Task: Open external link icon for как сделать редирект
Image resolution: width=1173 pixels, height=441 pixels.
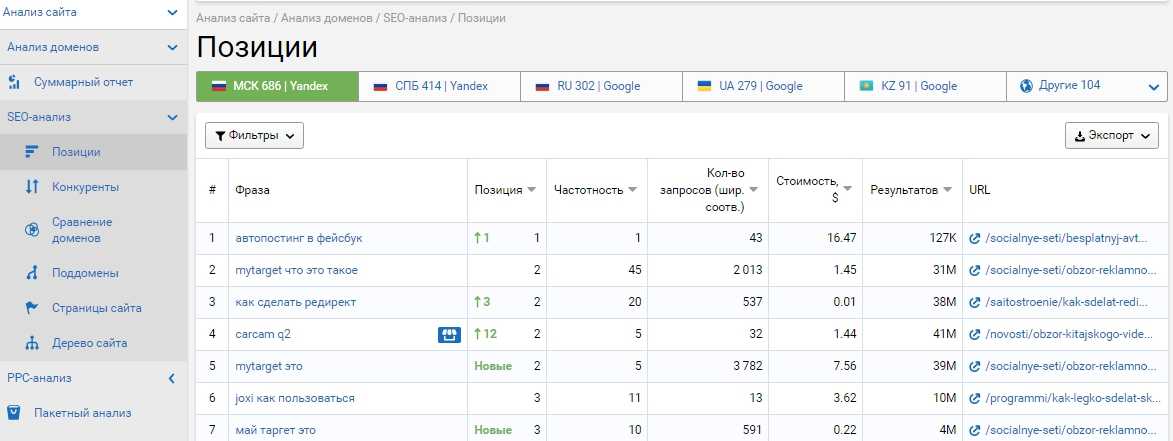Action: [974, 303]
